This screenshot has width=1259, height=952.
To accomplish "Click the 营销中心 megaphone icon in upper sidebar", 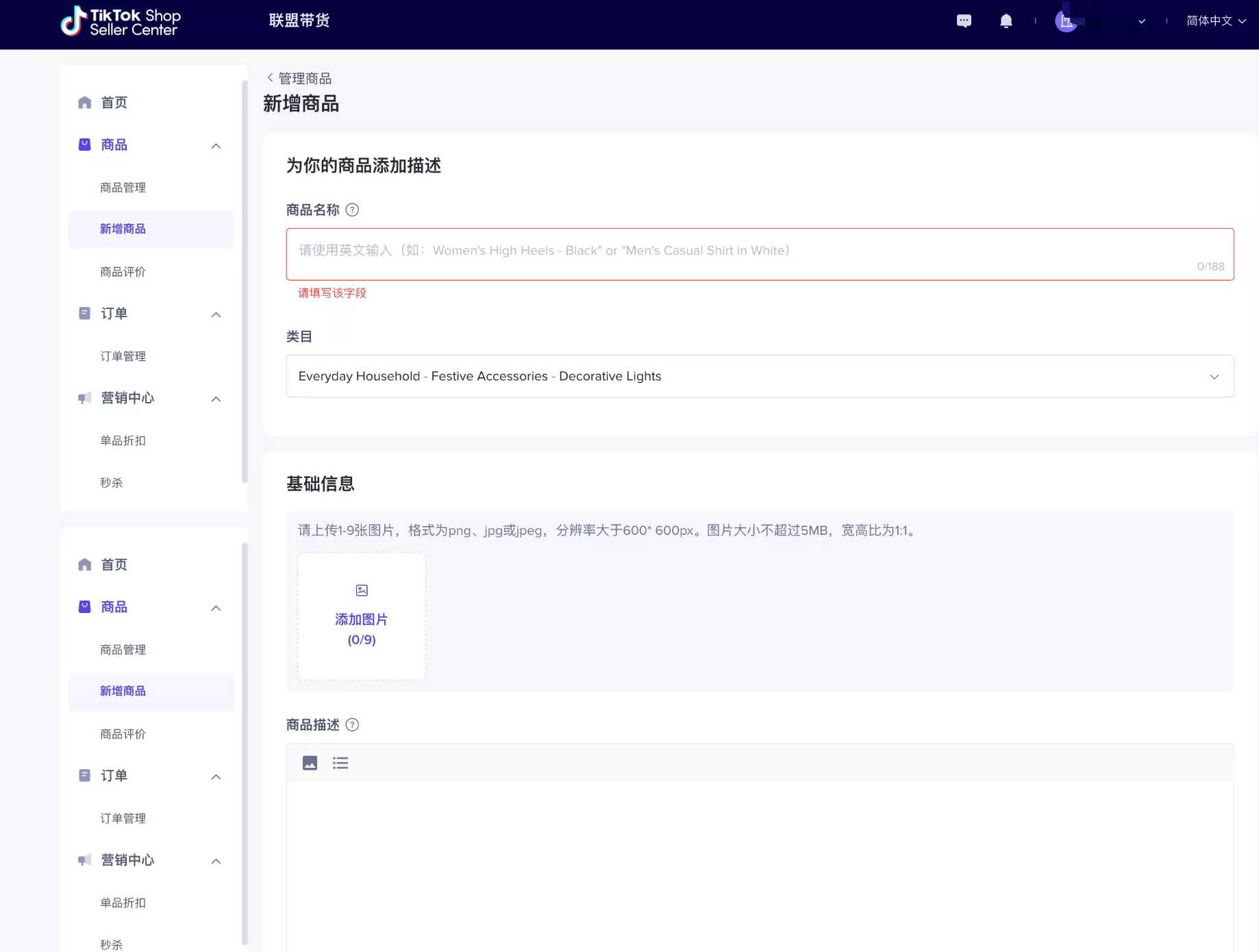I will point(85,398).
